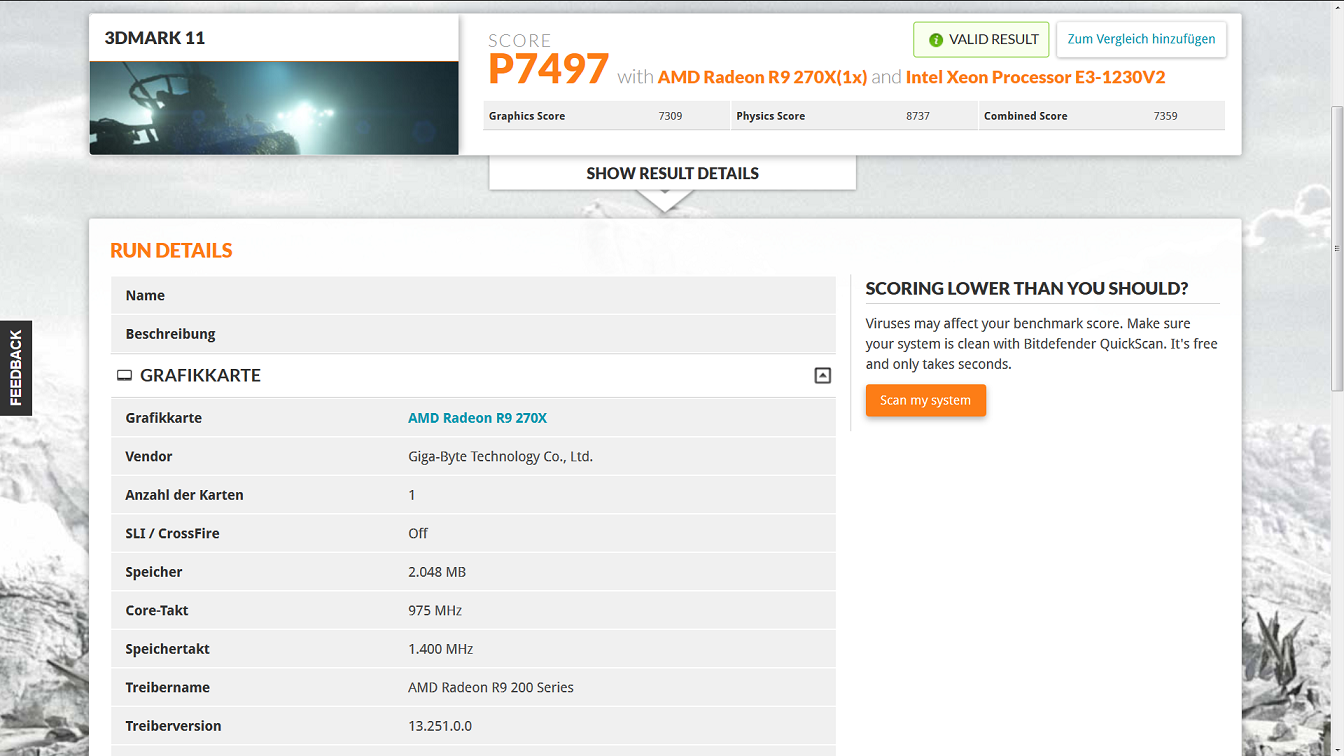Click the 'Grafikkarte' row label
The height and width of the screenshot is (756, 1344).
tap(164, 418)
